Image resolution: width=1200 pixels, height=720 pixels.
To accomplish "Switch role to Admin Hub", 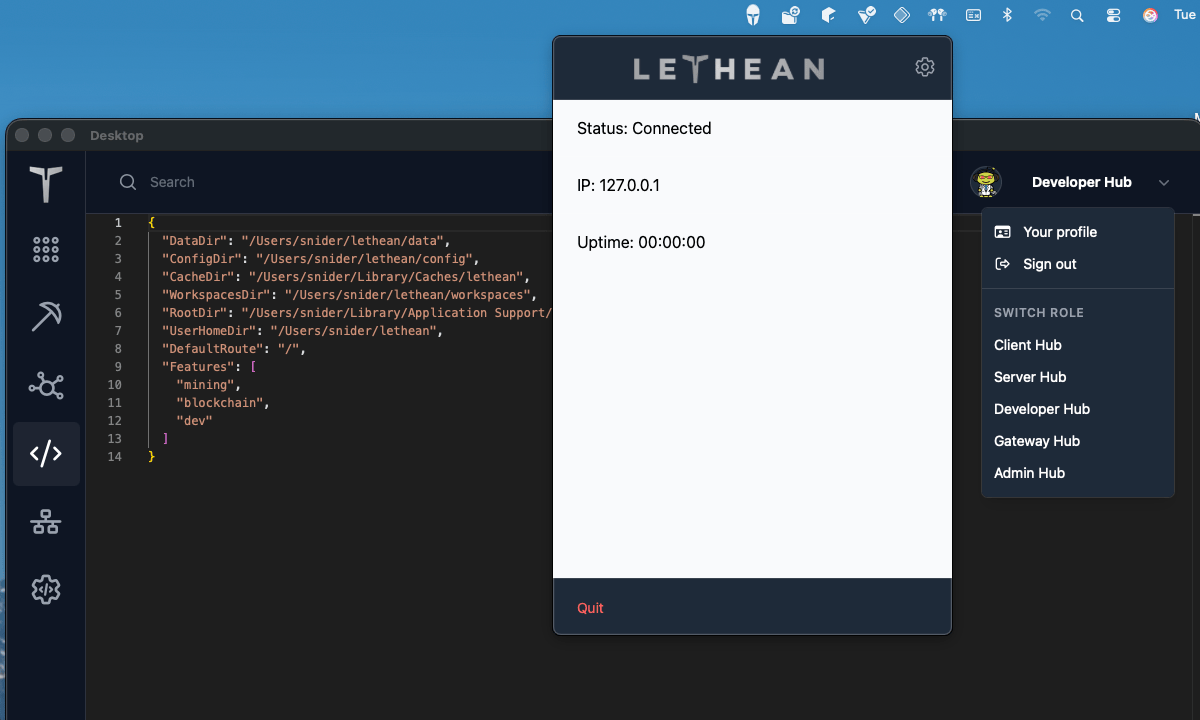I will point(1029,473).
